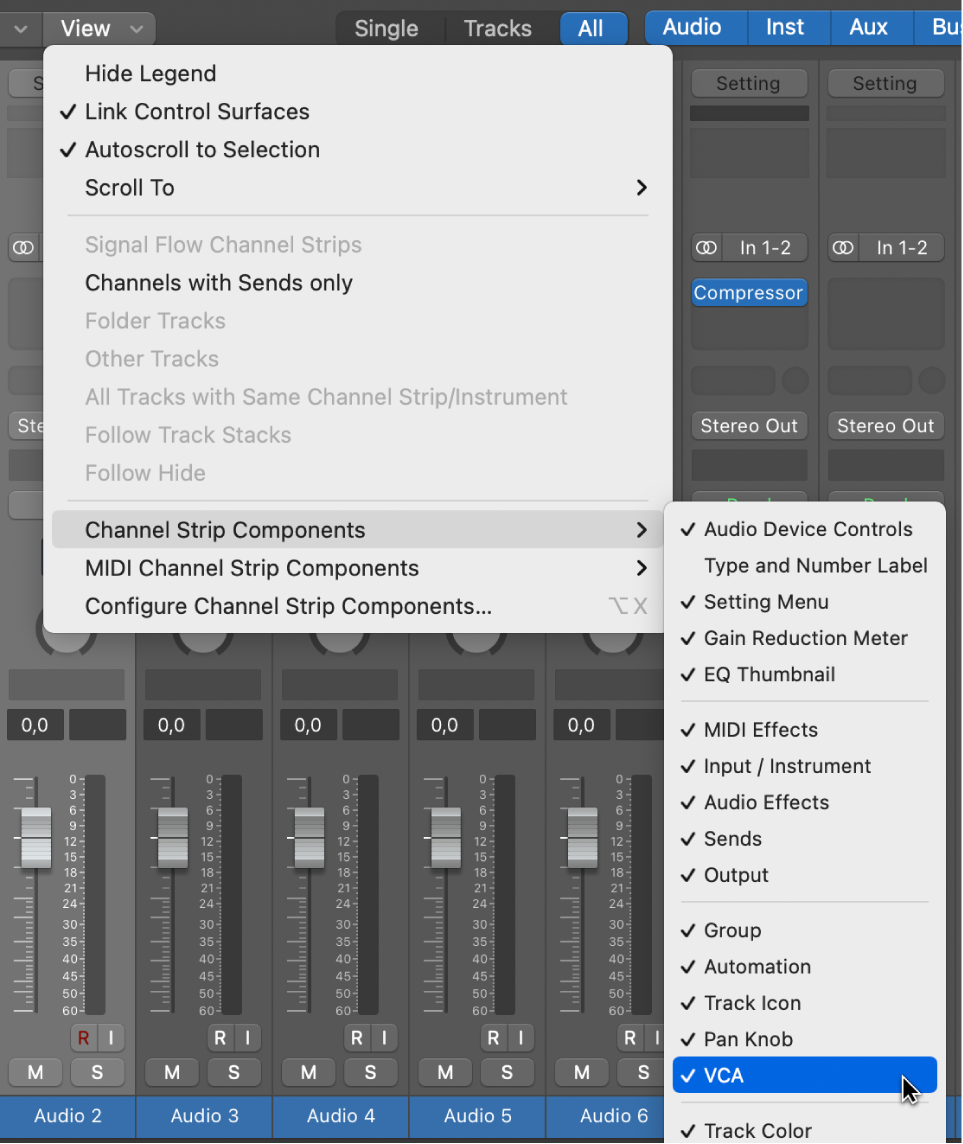Open In 1-2 input on rightmost strip
This screenshot has height=1144, width=963.
[902, 248]
